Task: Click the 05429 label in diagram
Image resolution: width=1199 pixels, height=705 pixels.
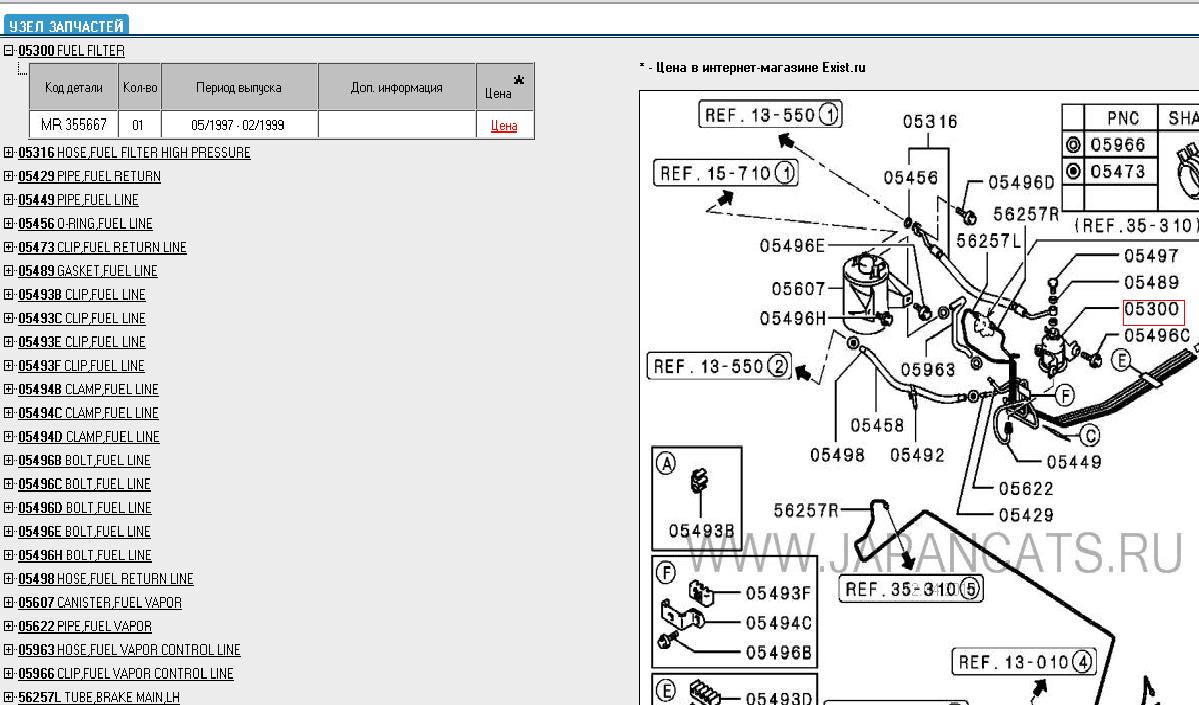Action: tap(1025, 515)
